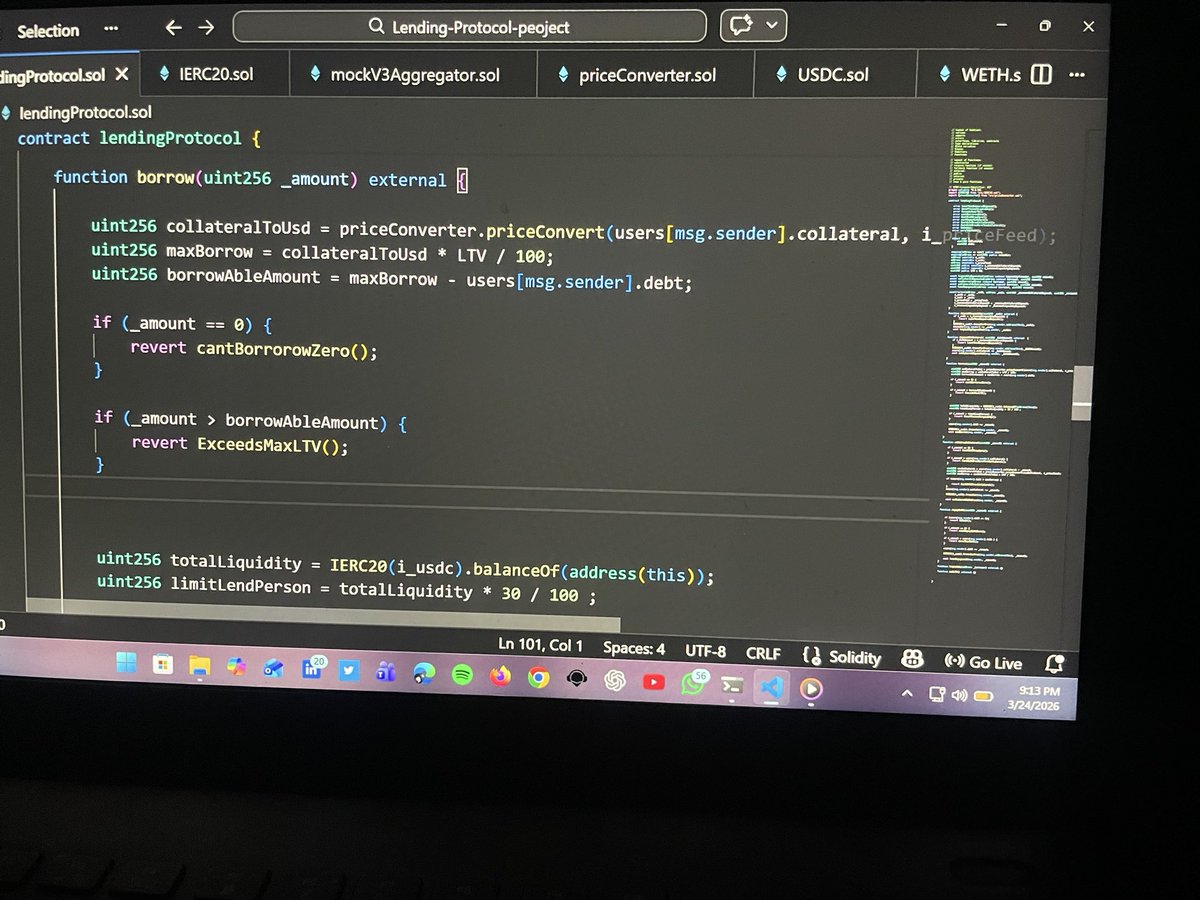Open notifications bell in status bar

pos(1054,664)
